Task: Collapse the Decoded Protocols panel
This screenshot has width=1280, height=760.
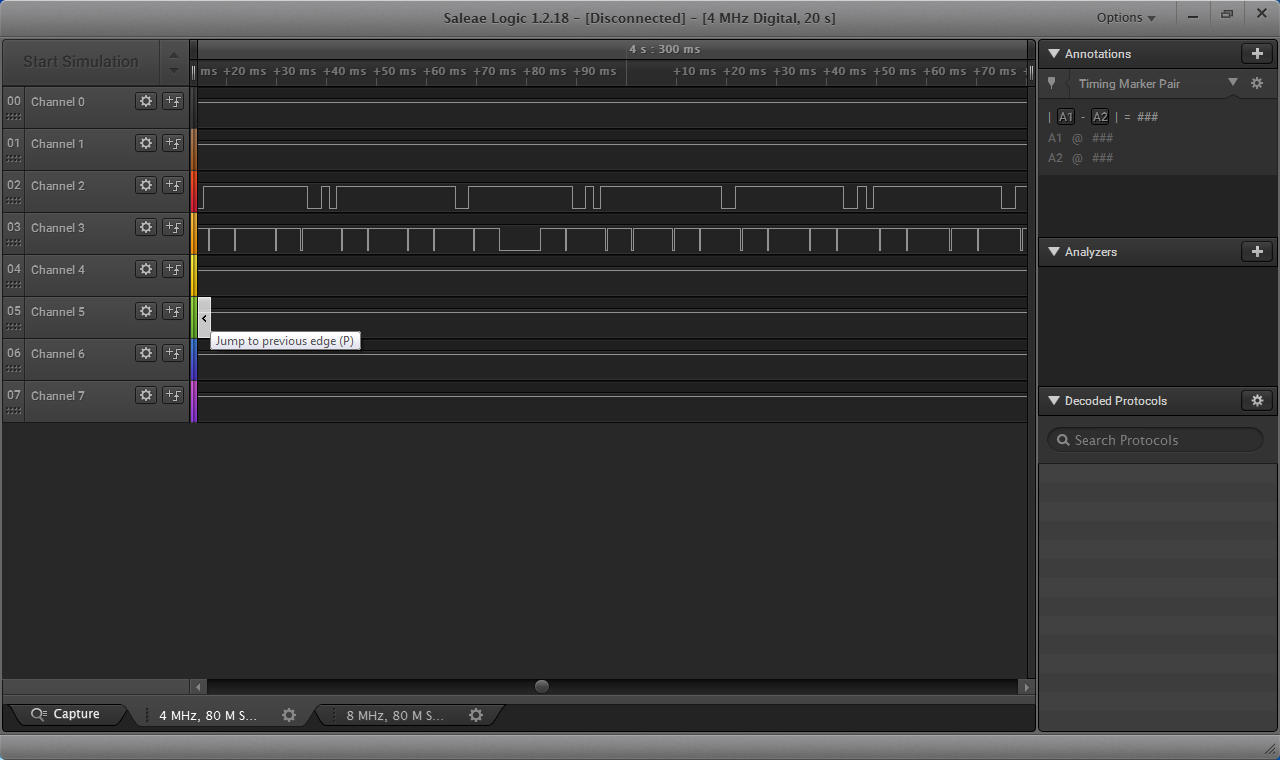Action: pyautogui.click(x=1054, y=401)
